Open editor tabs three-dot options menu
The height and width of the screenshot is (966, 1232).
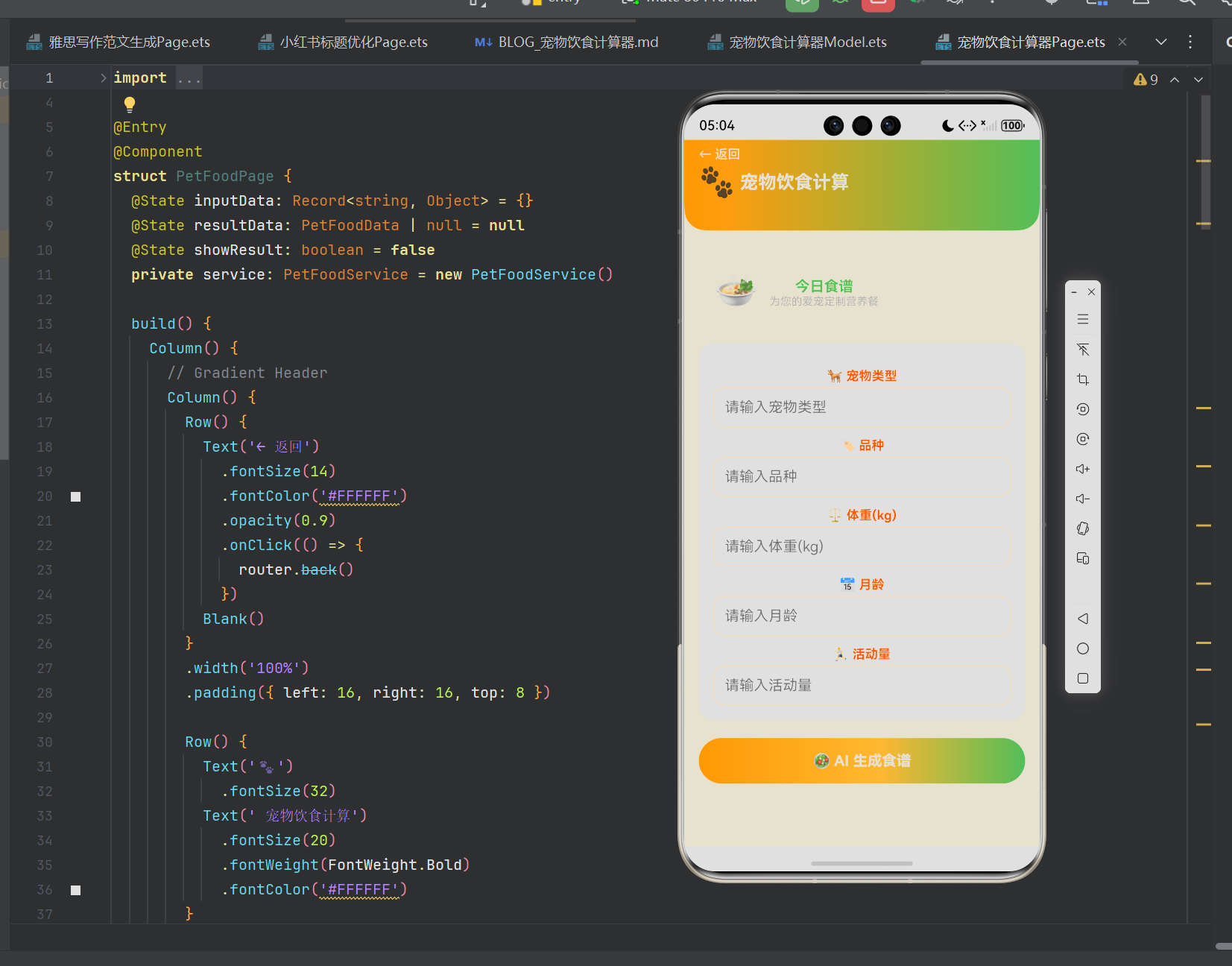pos(1190,42)
